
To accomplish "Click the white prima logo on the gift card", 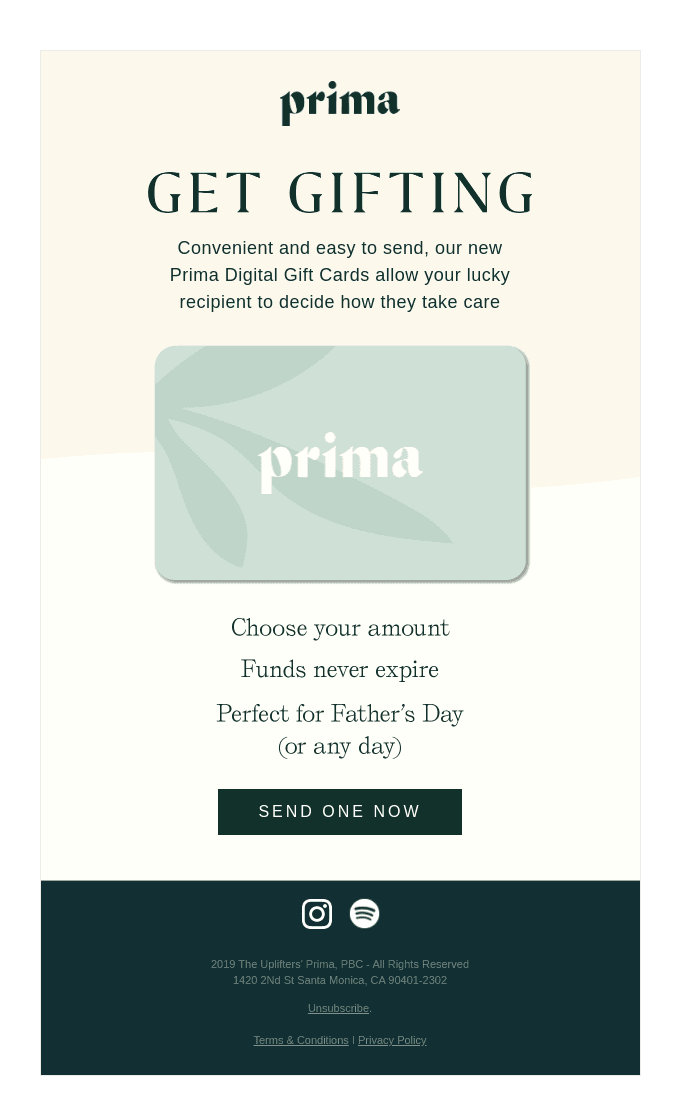I will [x=340, y=462].
